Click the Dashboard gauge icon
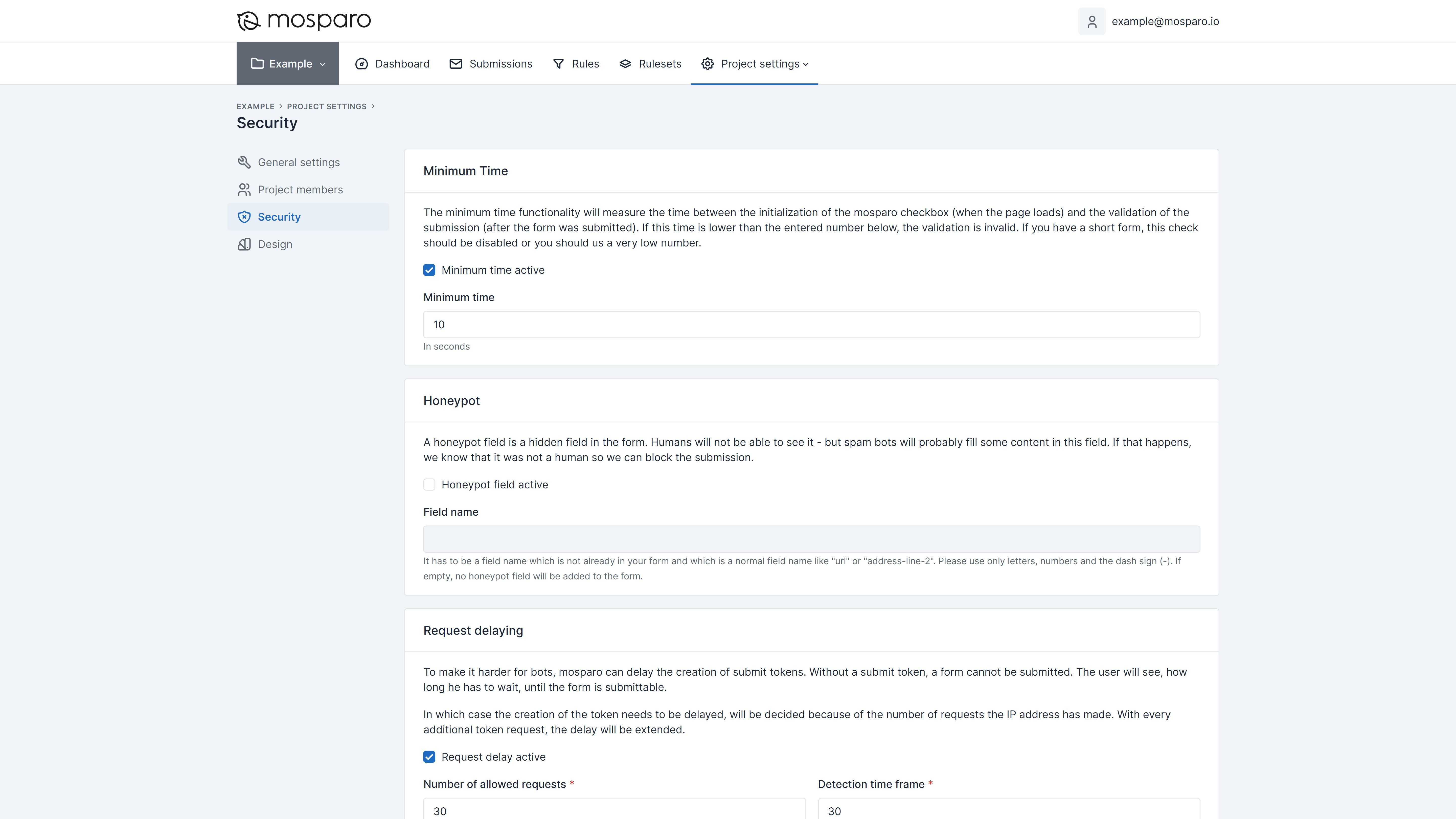The image size is (1456, 819). [362, 64]
